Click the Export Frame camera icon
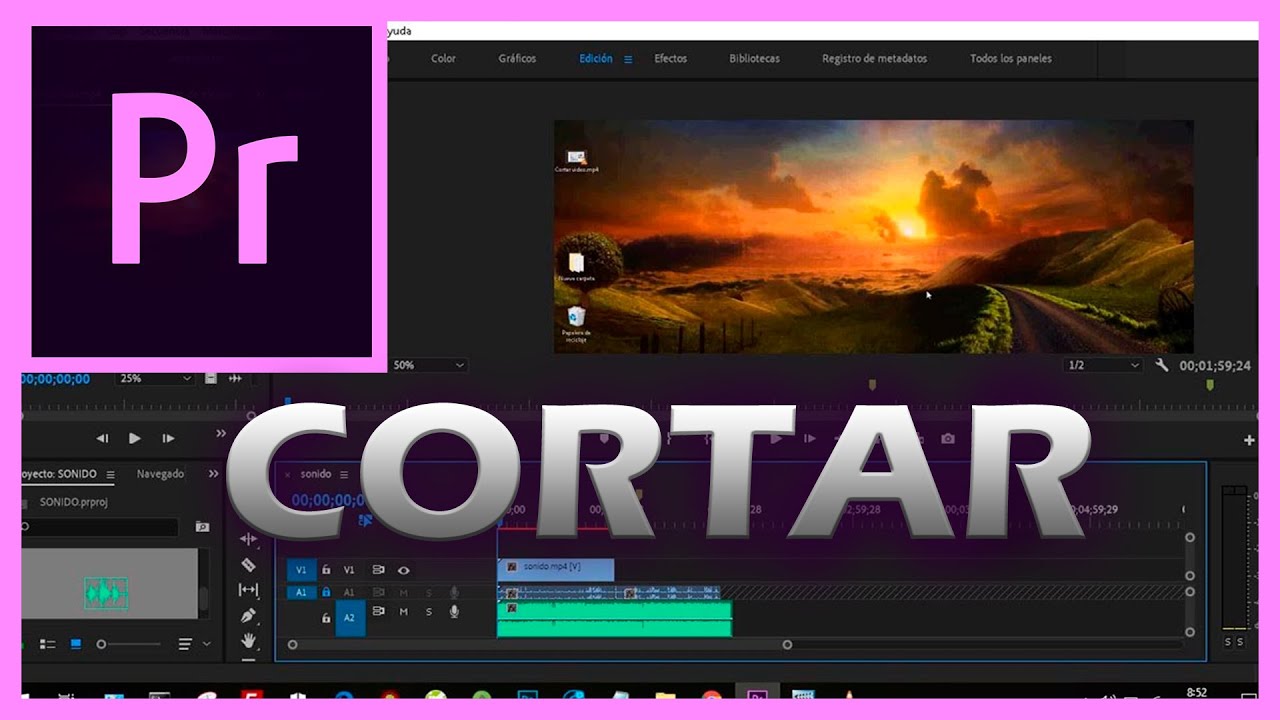Viewport: 1280px width, 720px height. pyautogui.click(x=947, y=438)
